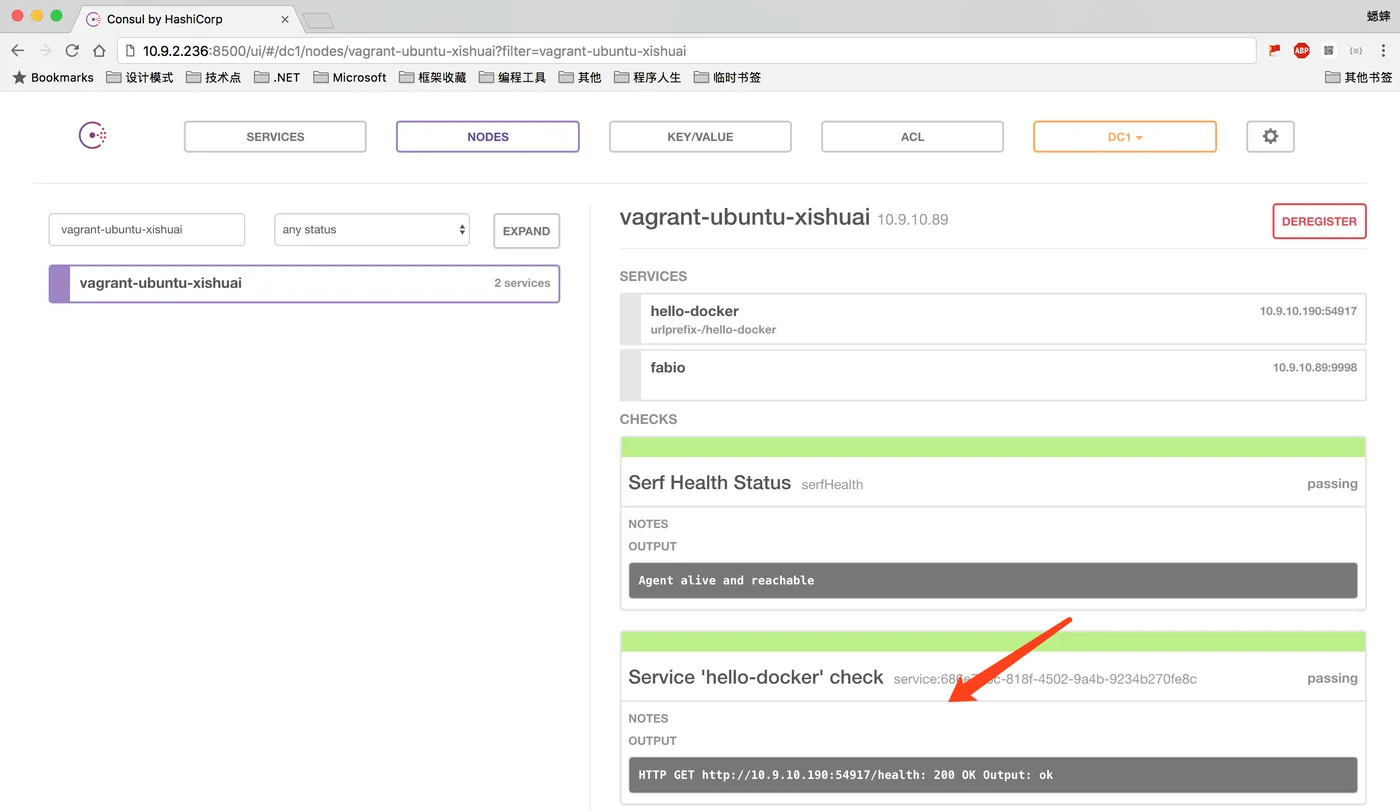Open the fabio service entry
This screenshot has width=1400, height=811.
[x=993, y=375]
